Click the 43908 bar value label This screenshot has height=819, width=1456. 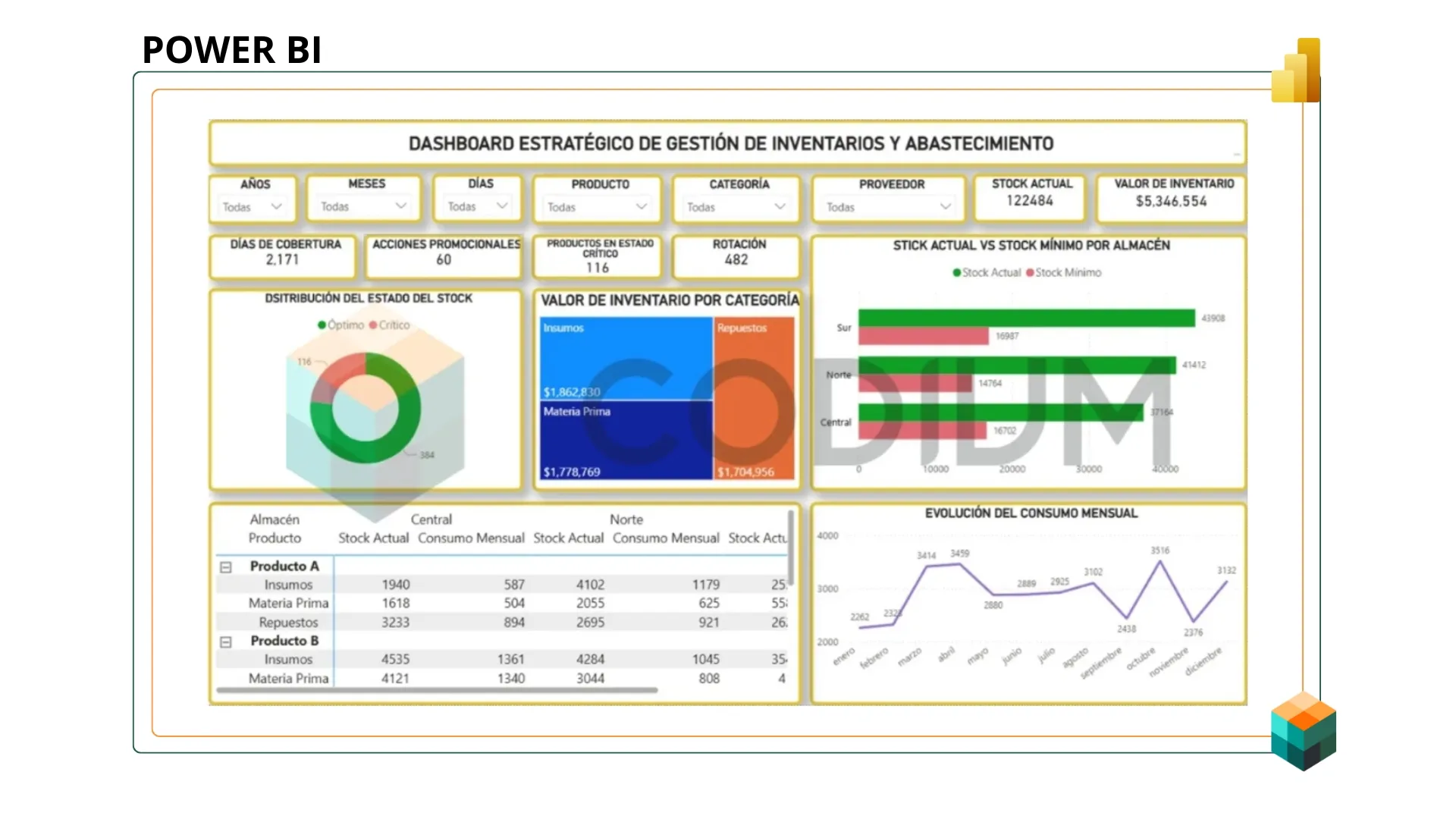[x=1213, y=318]
